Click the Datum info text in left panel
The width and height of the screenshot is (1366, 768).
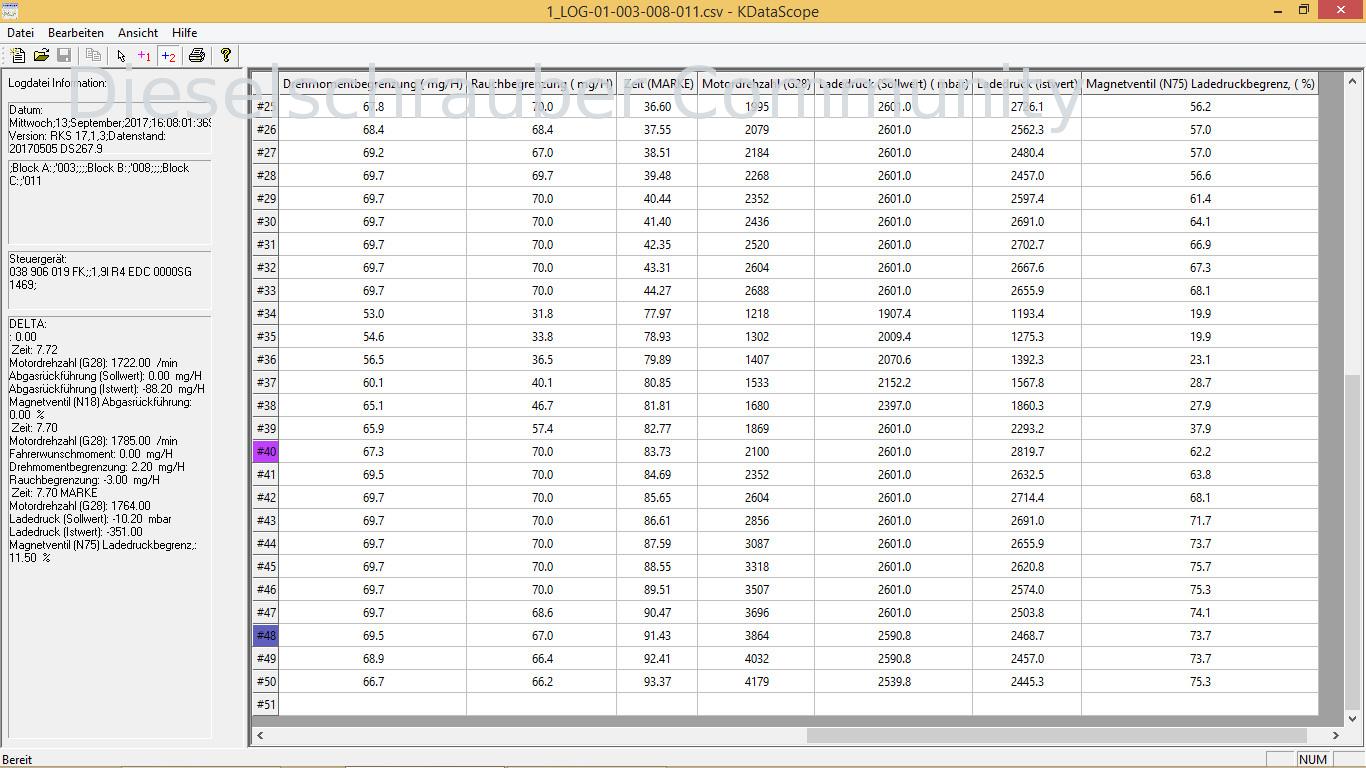coord(110,130)
